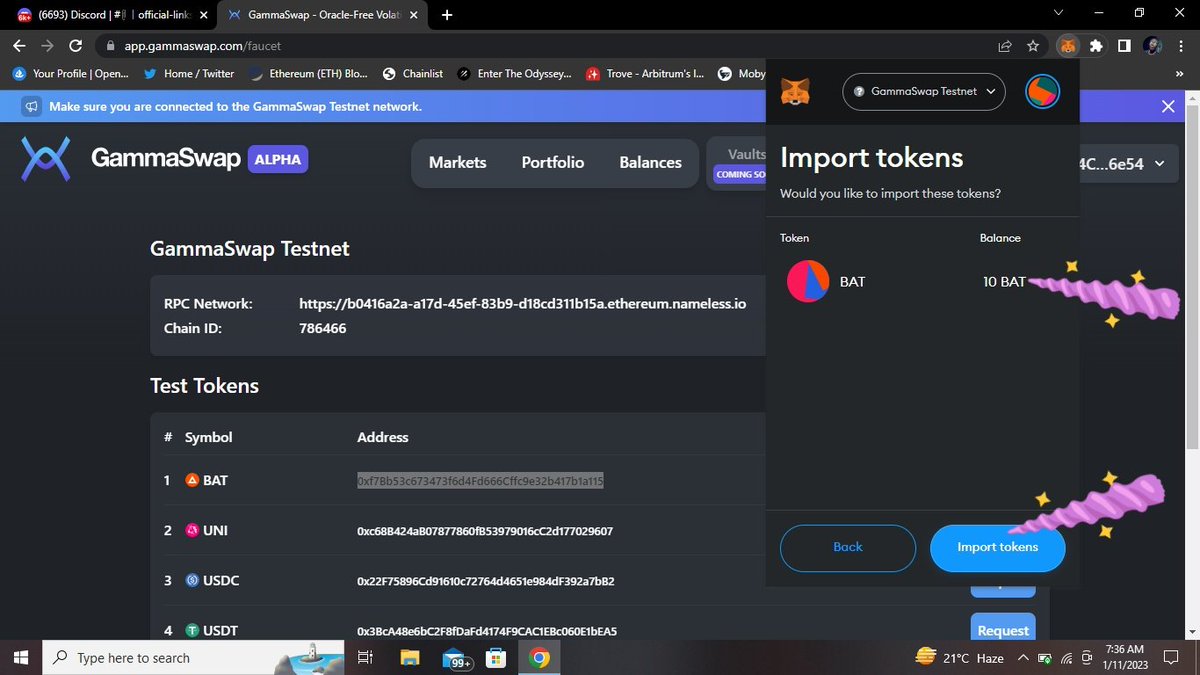Image resolution: width=1200 pixels, height=675 pixels.
Task: Click the Chrome icon on the taskbar
Action: [539, 657]
